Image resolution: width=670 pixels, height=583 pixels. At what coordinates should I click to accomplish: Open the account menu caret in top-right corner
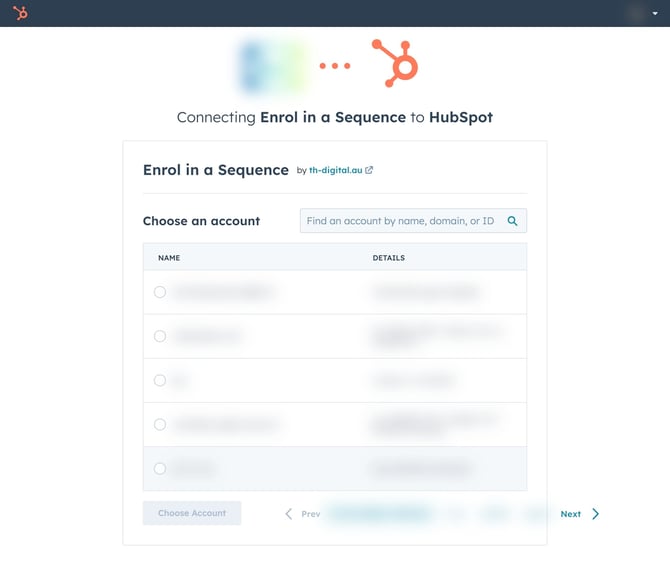click(655, 14)
